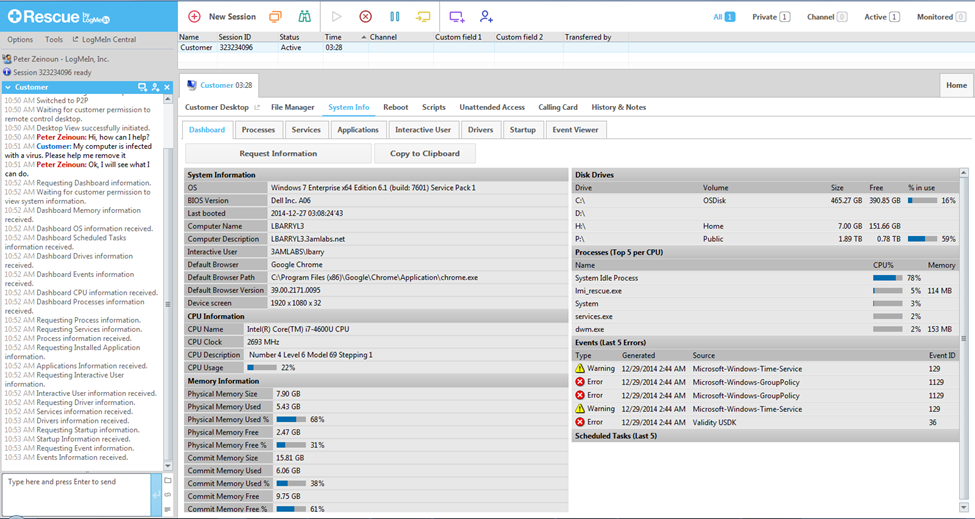The width and height of the screenshot is (975, 519).
Task: Open the Scripts tab
Action: point(433,107)
